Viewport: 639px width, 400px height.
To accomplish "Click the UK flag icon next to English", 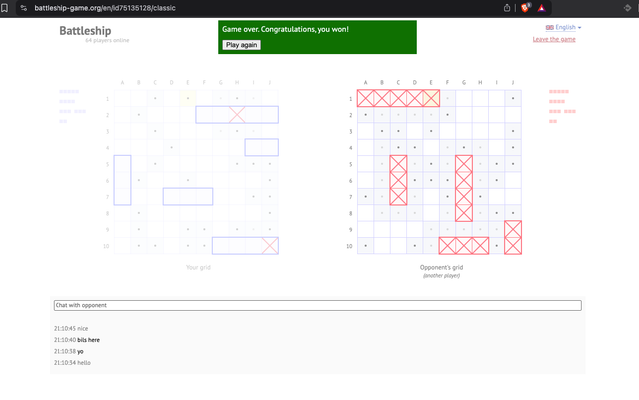I will pyautogui.click(x=550, y=27).
